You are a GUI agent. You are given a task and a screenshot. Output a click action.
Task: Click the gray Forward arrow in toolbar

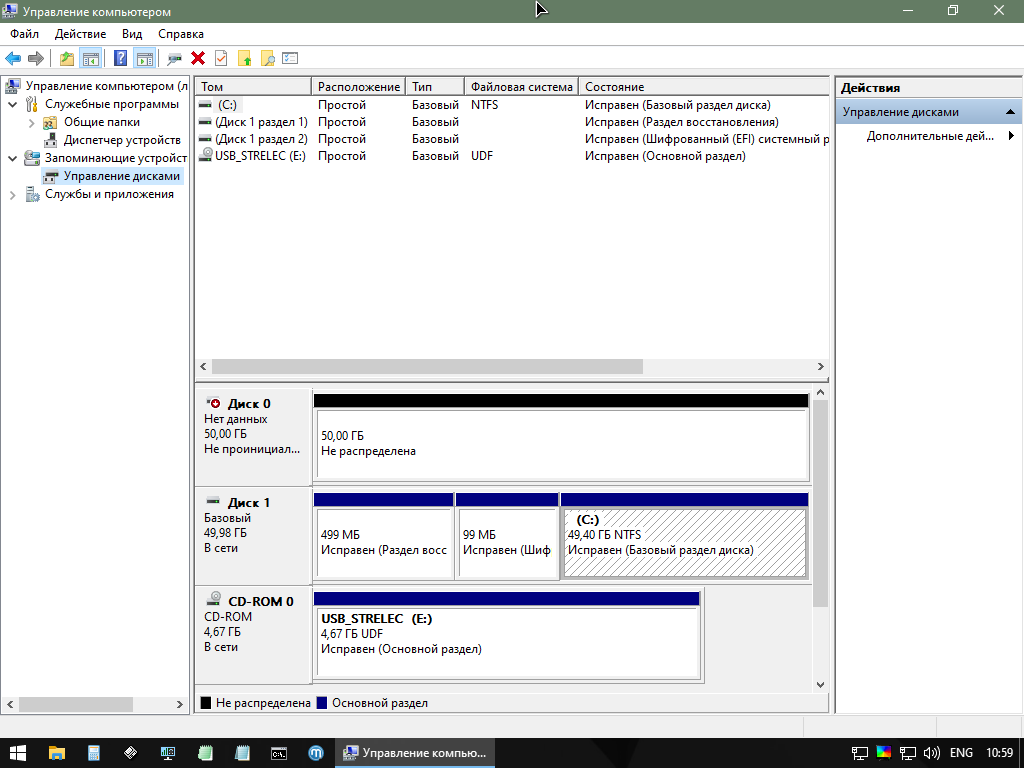pos(36,59)
